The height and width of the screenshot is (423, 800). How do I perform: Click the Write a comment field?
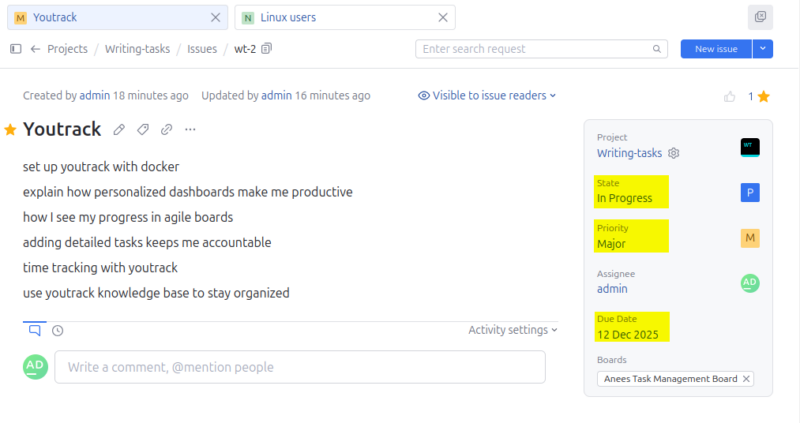(x=300, y=367)
